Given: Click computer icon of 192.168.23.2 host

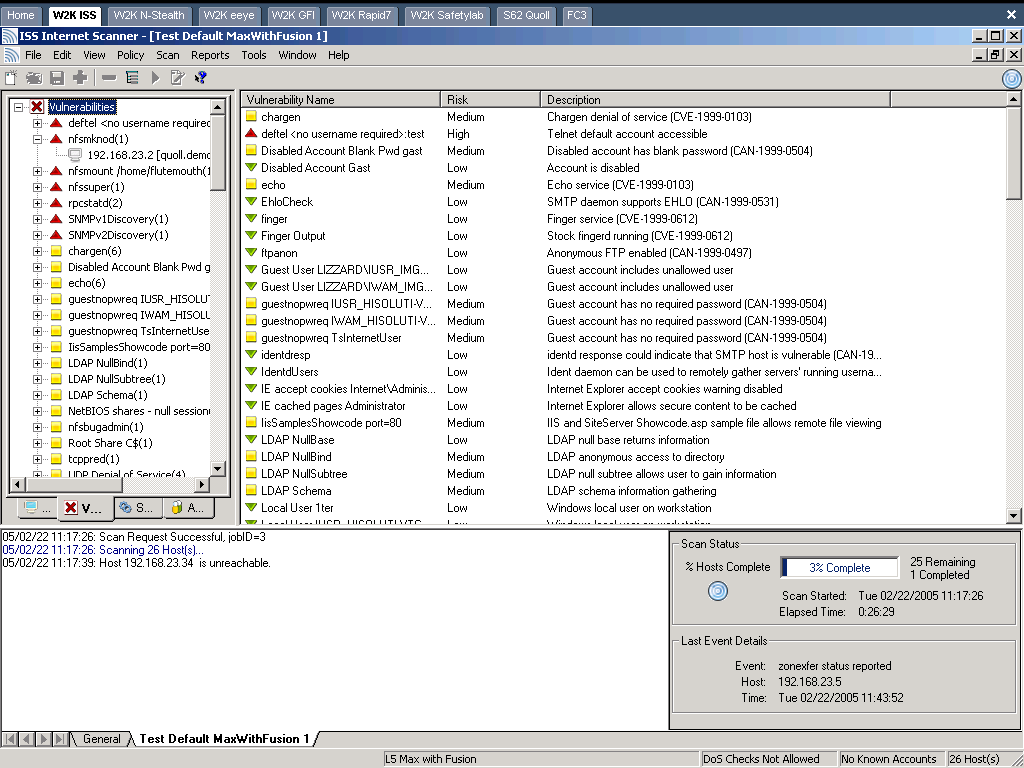Looking at the screenshot, I should (x=75, y=155).
